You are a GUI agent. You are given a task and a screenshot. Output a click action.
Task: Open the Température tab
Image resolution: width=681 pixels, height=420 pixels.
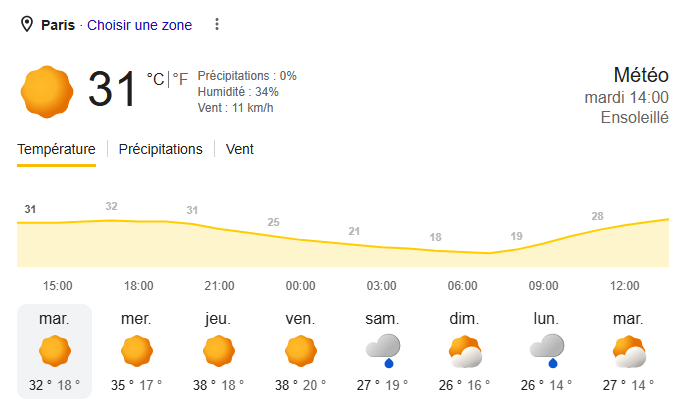coord(56,149)
